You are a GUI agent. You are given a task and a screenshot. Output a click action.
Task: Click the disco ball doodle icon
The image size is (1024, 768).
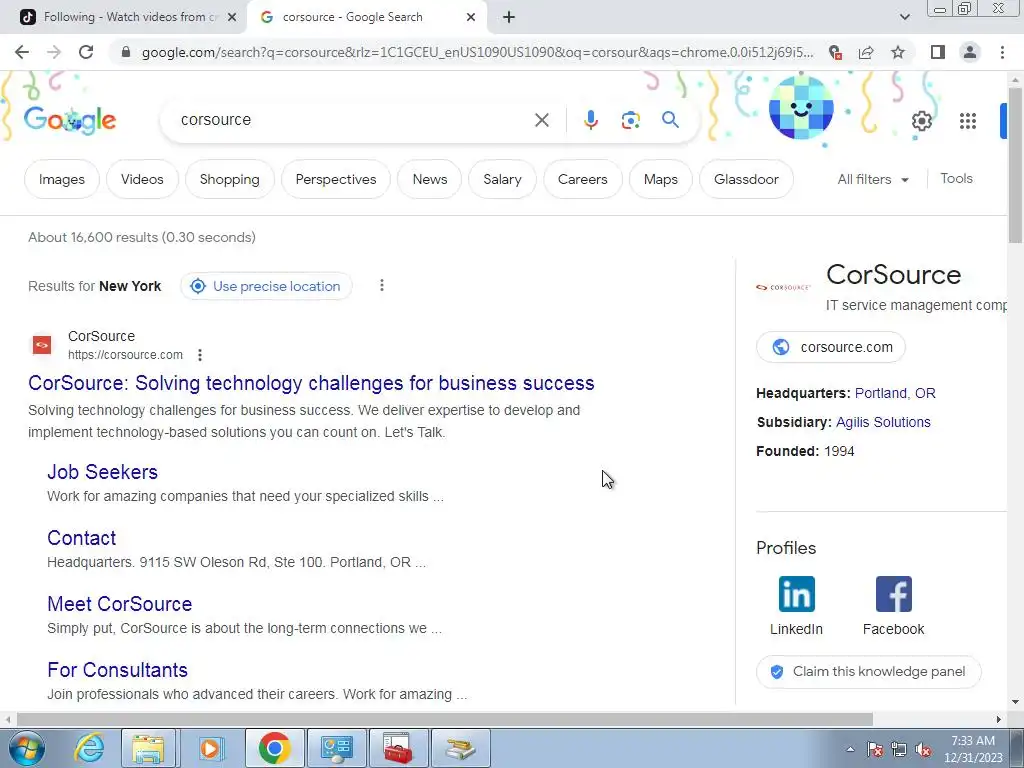[801, 108]
